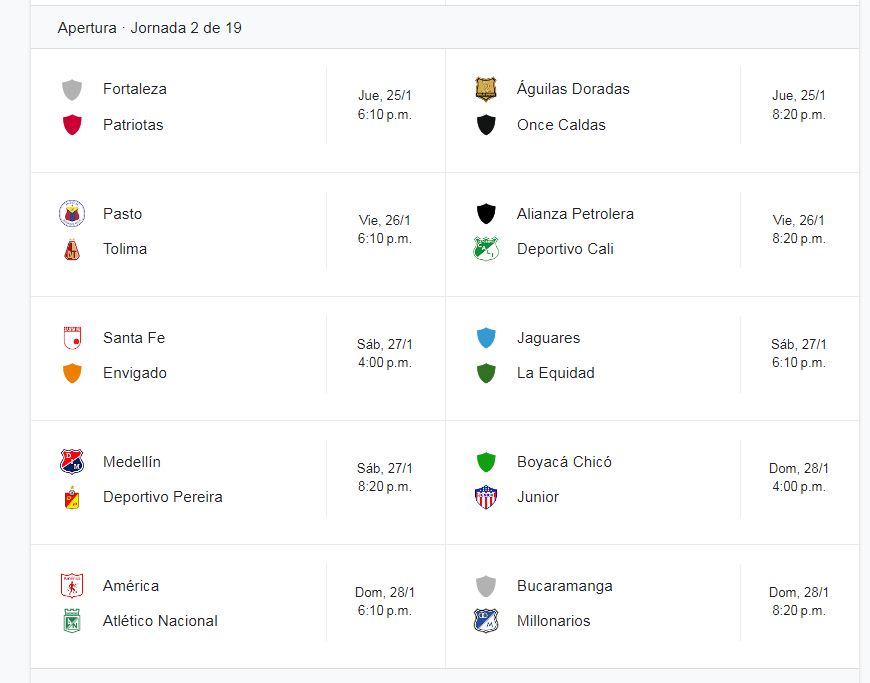Select Boyacá Chicó team name

tap(564, 462)
